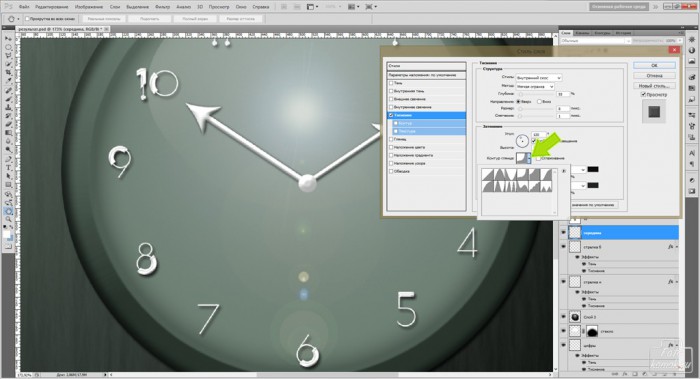Select the second contour preset in top row

tap(499, 175)
